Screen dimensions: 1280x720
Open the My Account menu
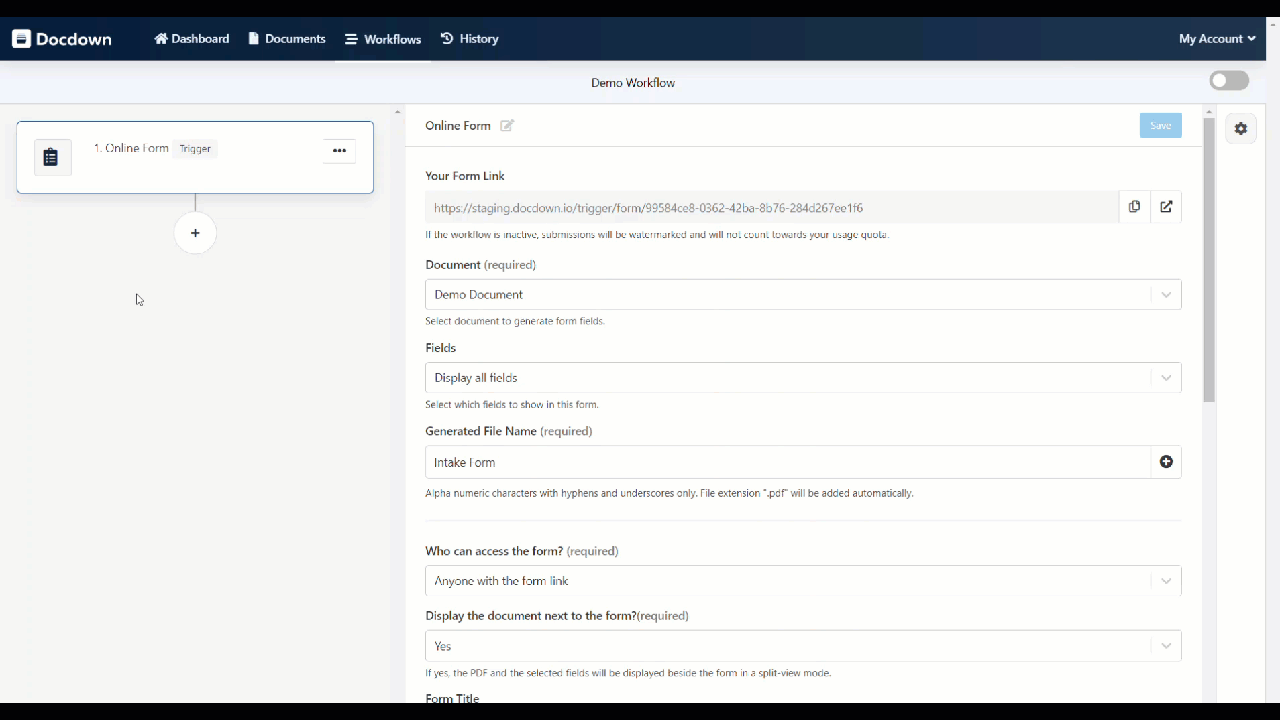click(1216, 39)
